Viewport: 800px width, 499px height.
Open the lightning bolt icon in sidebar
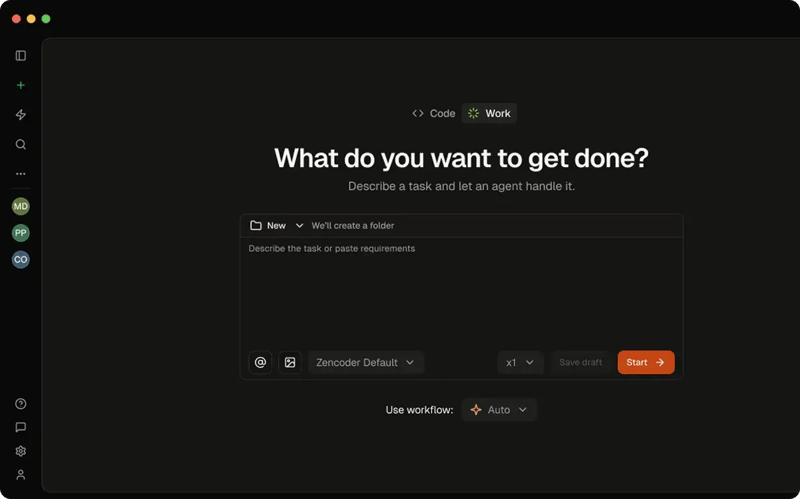tap(20, 115)
